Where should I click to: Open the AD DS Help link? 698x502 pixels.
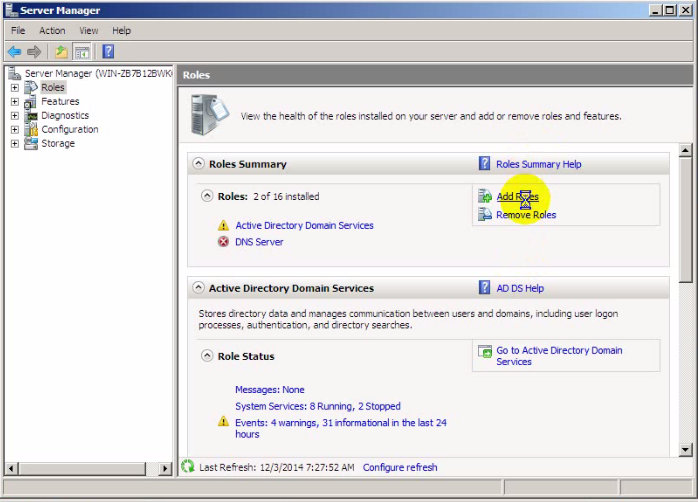coord(520,288)
